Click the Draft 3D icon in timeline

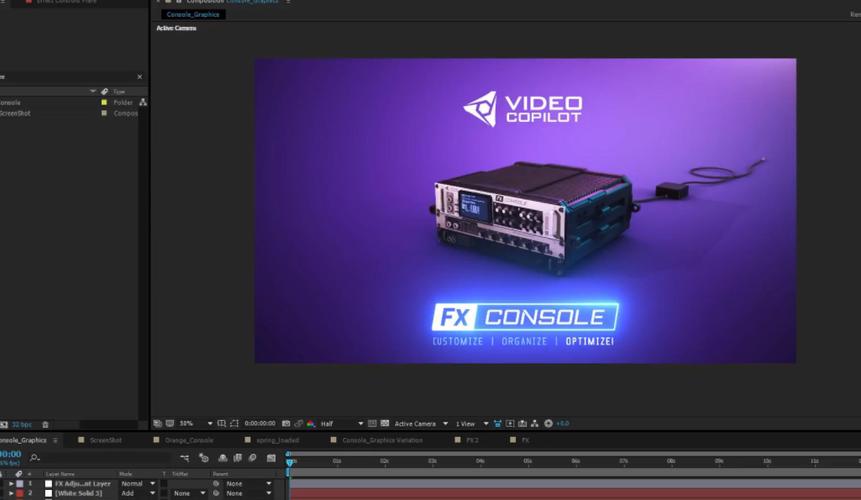coord(204,458)
